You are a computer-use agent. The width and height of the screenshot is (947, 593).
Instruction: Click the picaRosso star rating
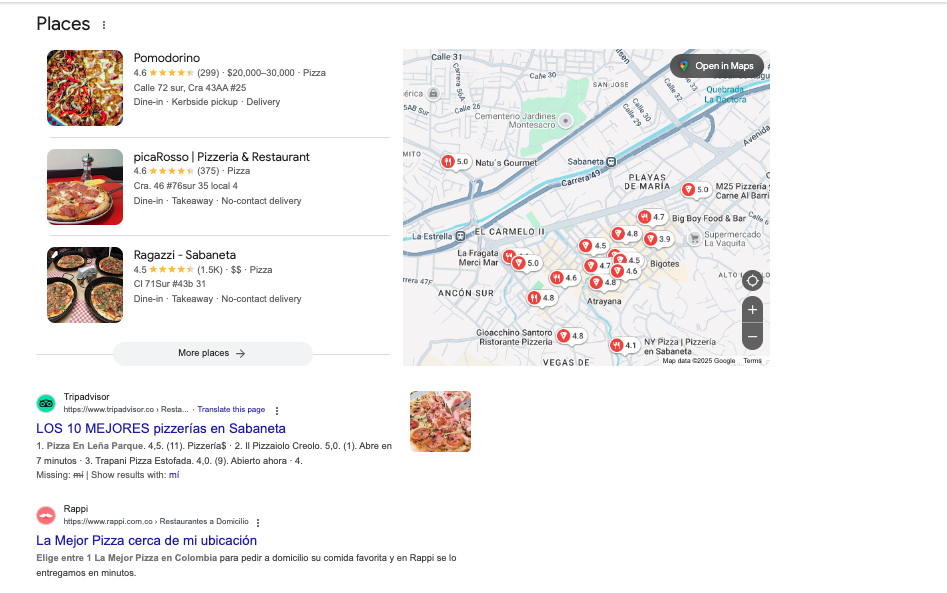click(170, 171)
